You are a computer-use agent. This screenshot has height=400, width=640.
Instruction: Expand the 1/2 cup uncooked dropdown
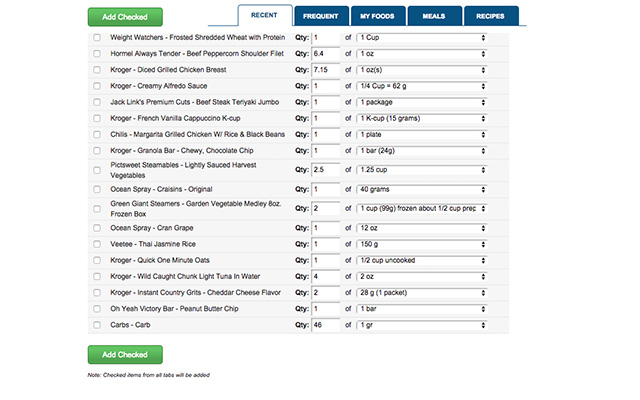click(422, 260)
